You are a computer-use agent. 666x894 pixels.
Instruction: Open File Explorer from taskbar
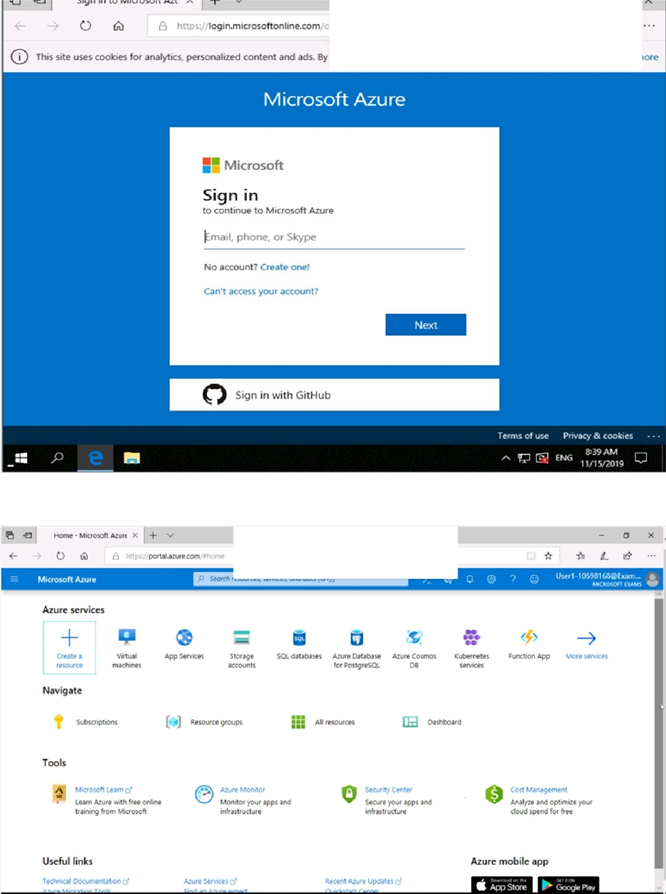coord(132,458)
